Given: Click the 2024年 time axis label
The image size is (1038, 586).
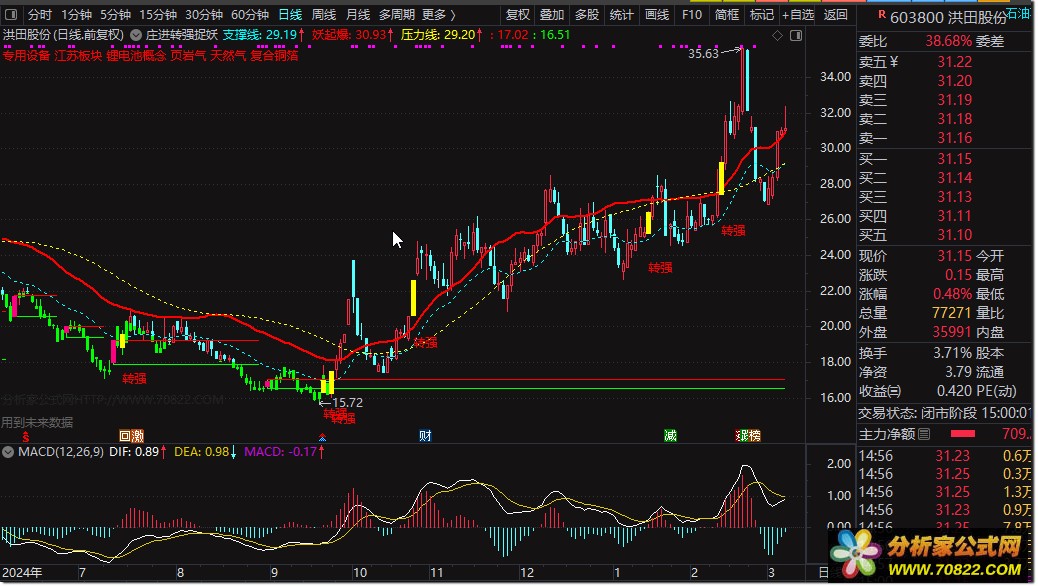Looking at the screenshot, I should click(22, 573).
